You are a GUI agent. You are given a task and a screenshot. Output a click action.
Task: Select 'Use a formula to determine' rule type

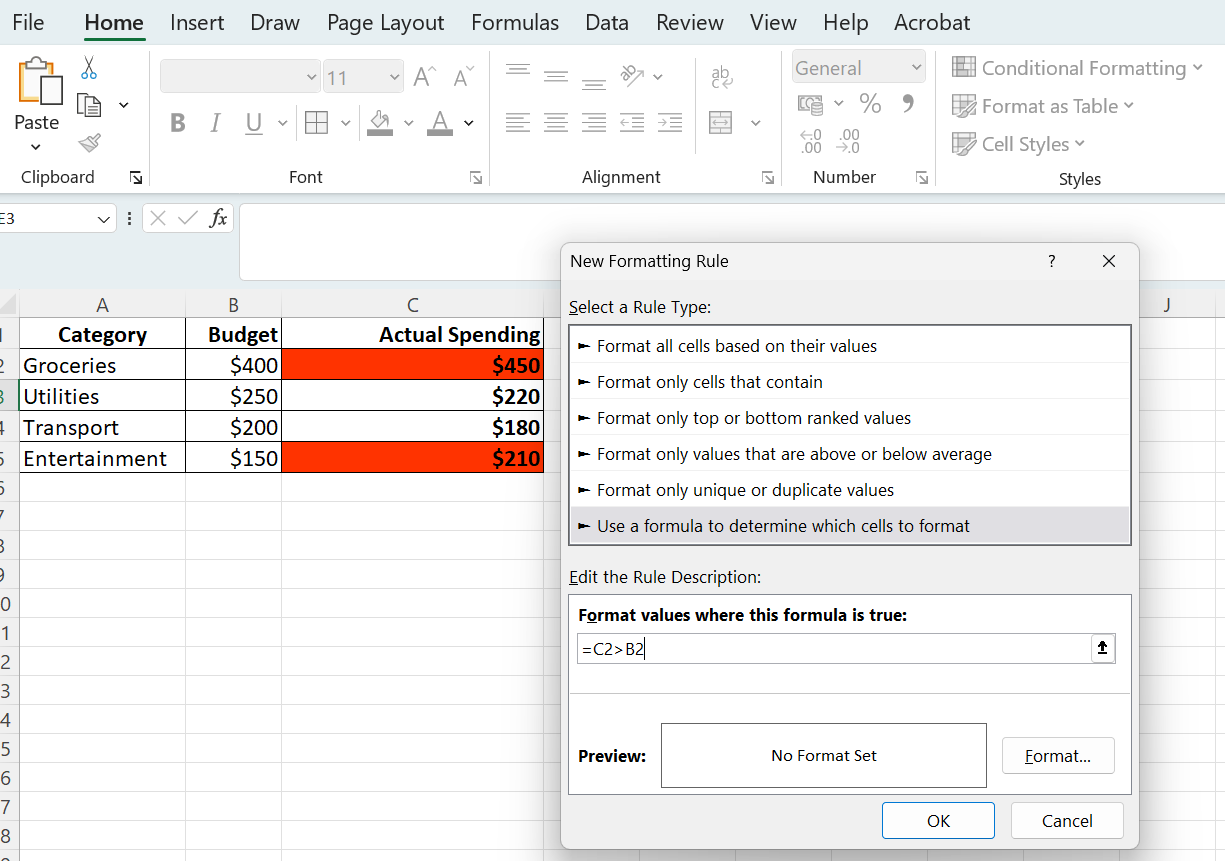tap(850, 526)
